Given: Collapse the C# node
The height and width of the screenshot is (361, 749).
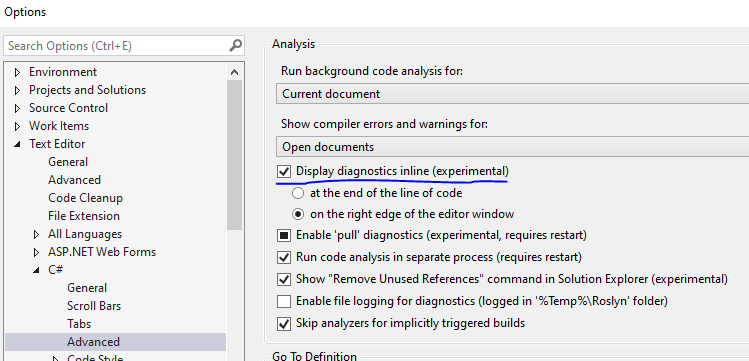Looking at the screenshot, I should [x=37, y=270].
